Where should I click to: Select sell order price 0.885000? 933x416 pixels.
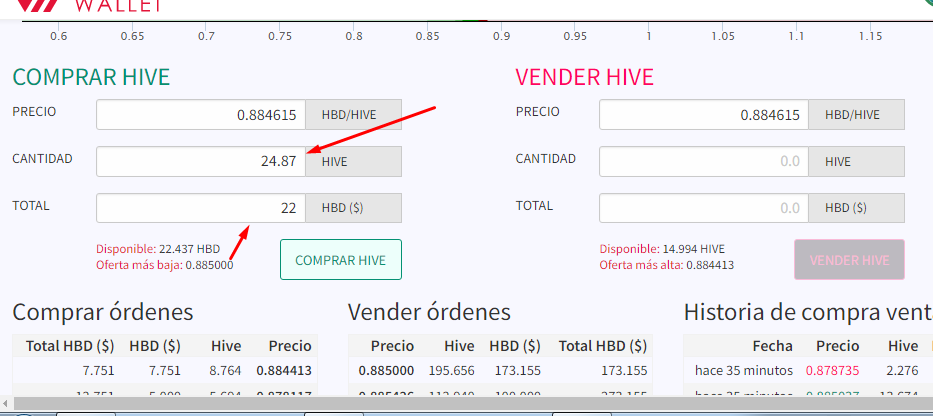point(386,371)
